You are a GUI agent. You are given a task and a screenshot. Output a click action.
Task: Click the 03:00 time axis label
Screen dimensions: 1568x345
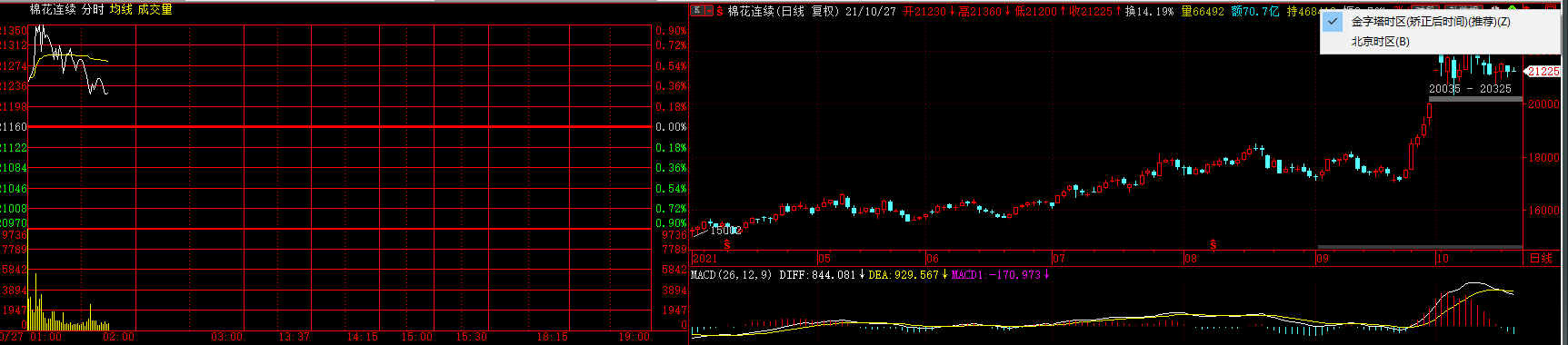point(226,337)
